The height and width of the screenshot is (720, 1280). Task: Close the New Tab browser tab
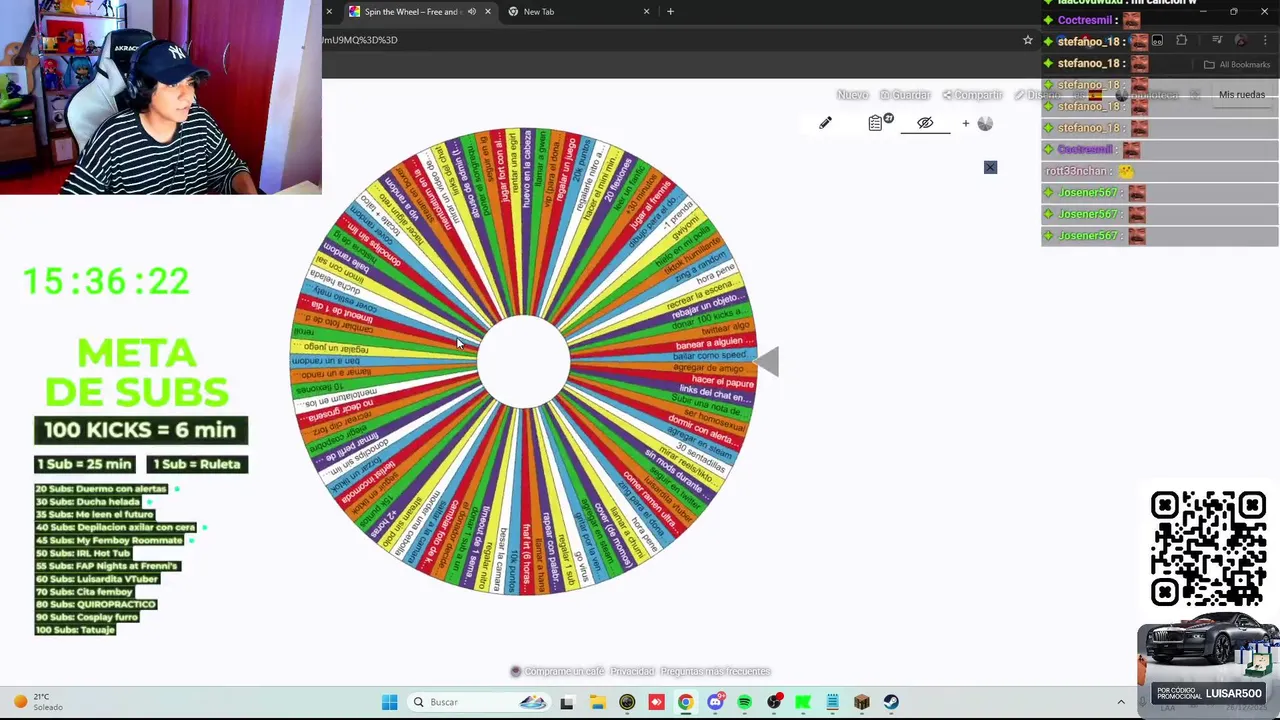tap(646, 12)
